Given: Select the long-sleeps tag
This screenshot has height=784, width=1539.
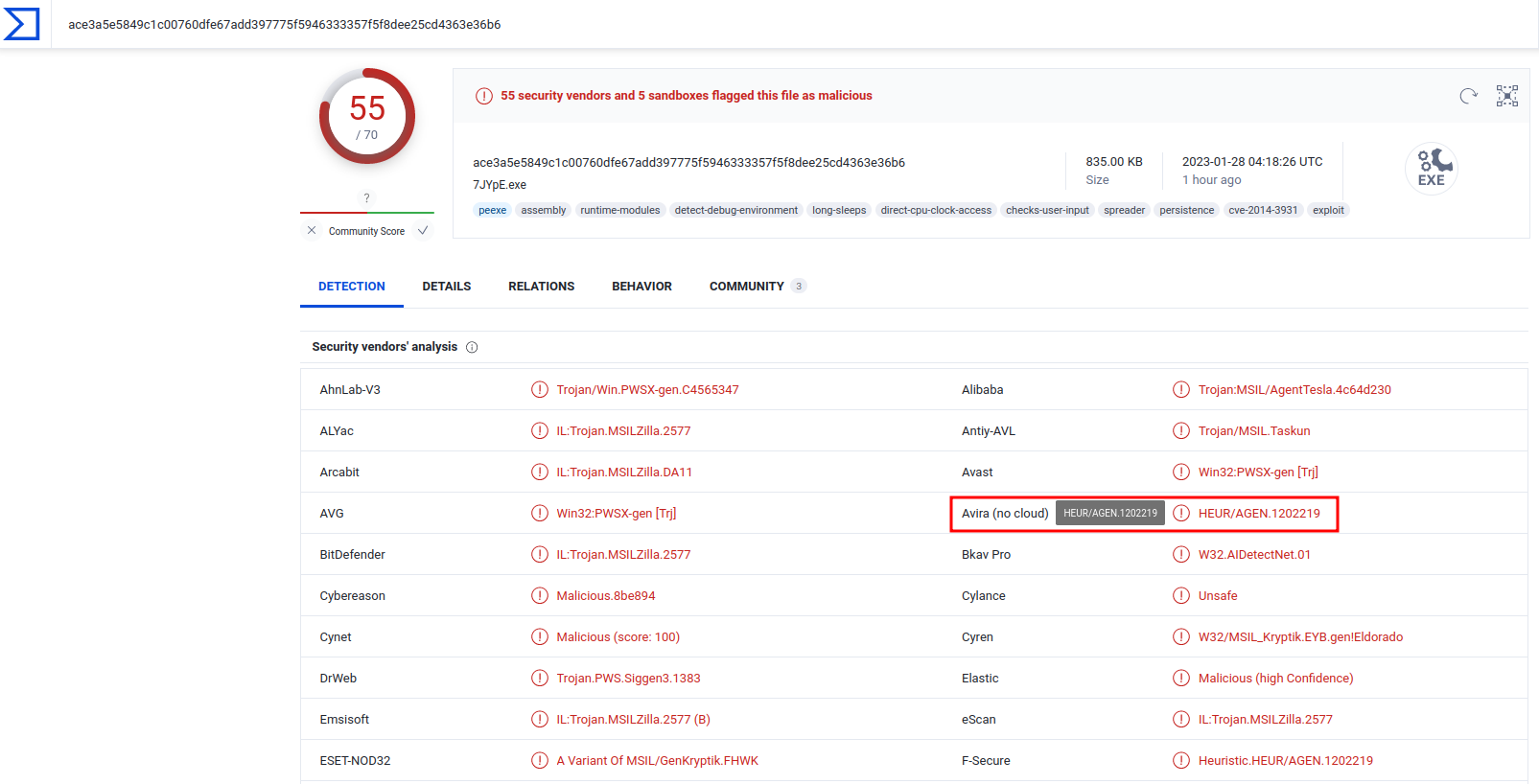Looking at the screenshot, I should (839, 210).
